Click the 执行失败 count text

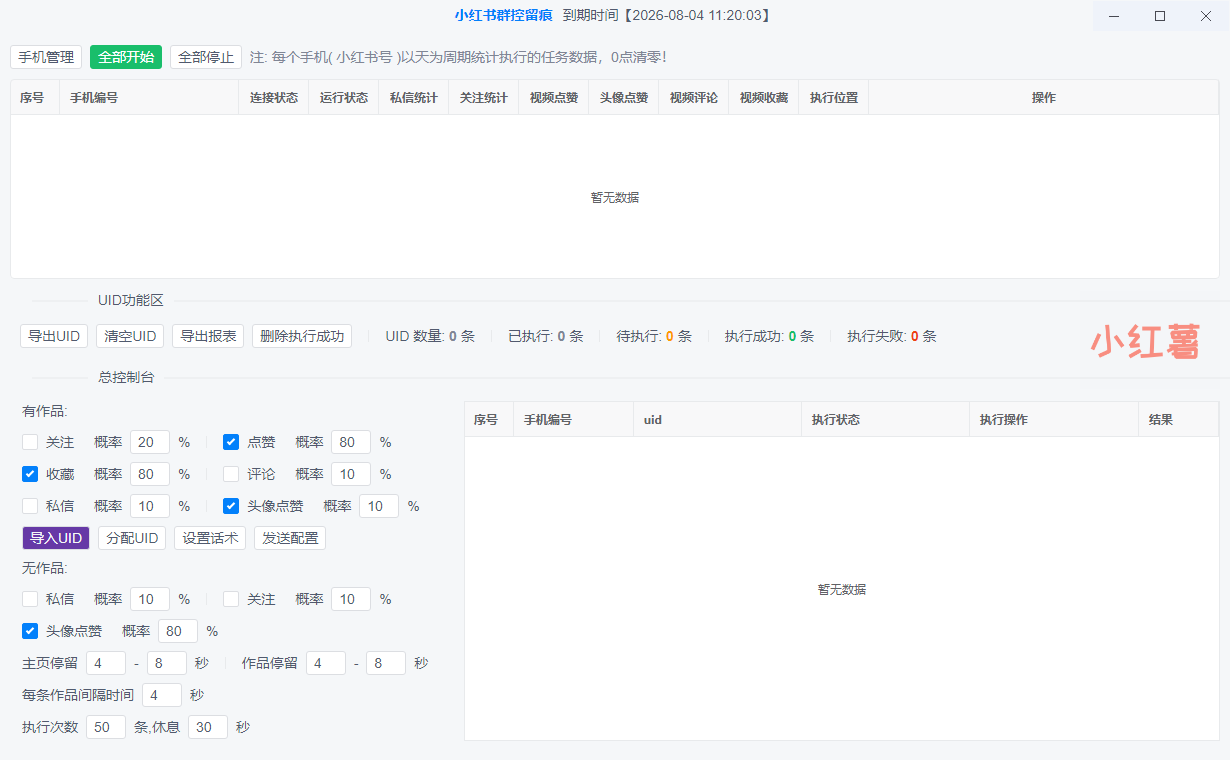point(892,336)
